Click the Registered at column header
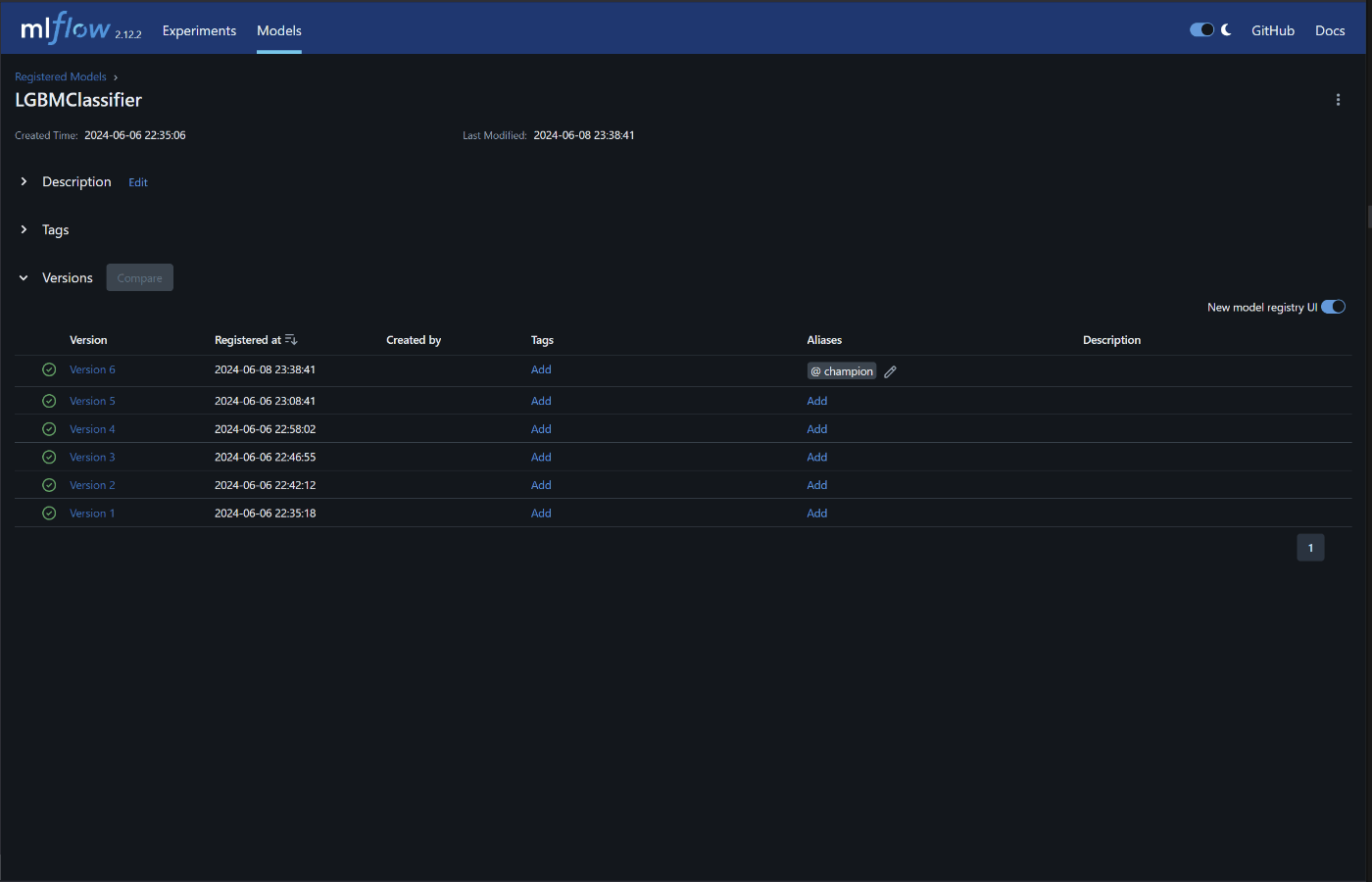Screen dimensions: 1372x882 [248, 340]
